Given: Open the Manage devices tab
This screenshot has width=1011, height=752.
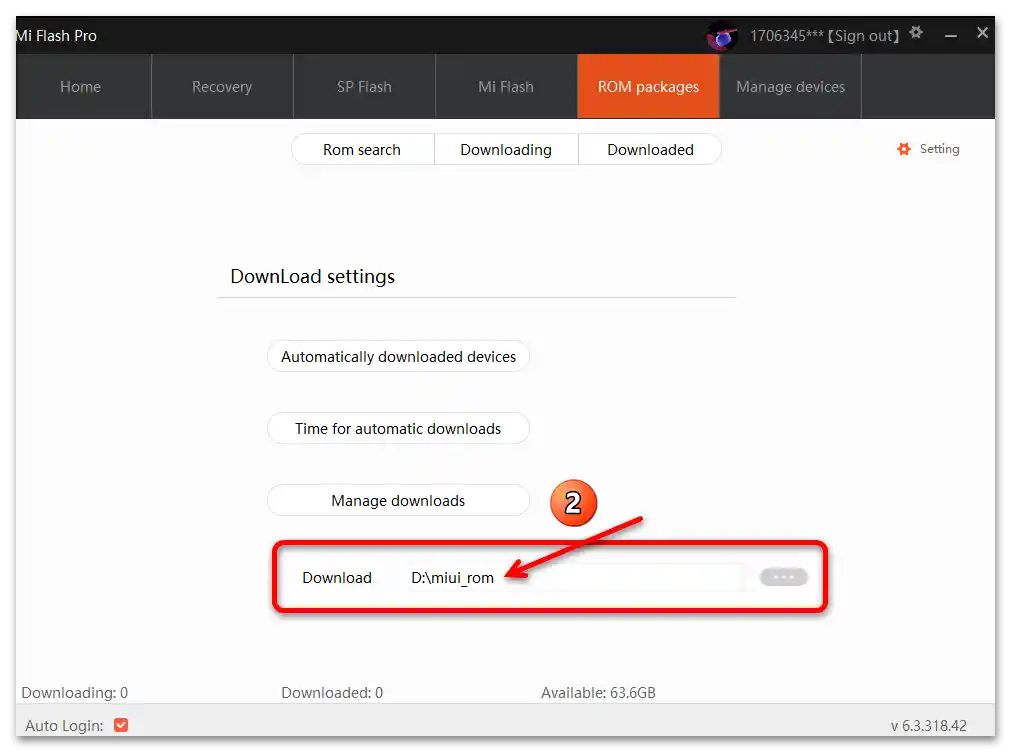Looking at the screenshot, I should 790,86.
